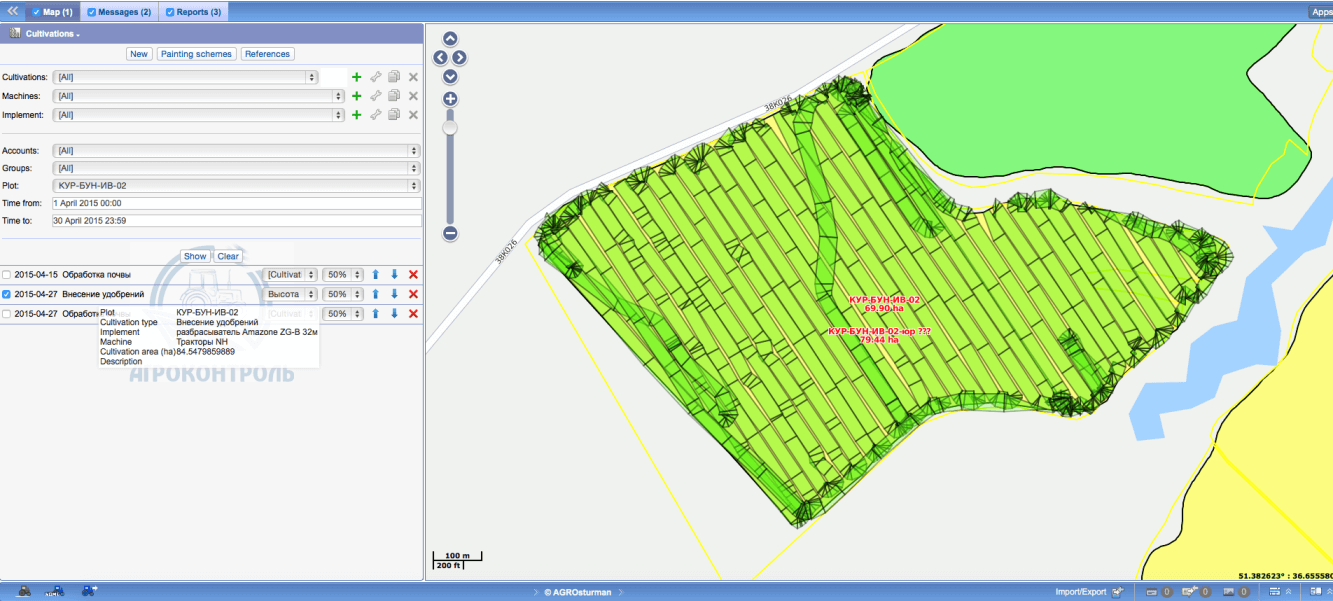The height and width of the screenshot is (601, 1333).
Task: Open the Accounts dropdown
Action: (x=236, y=150)
